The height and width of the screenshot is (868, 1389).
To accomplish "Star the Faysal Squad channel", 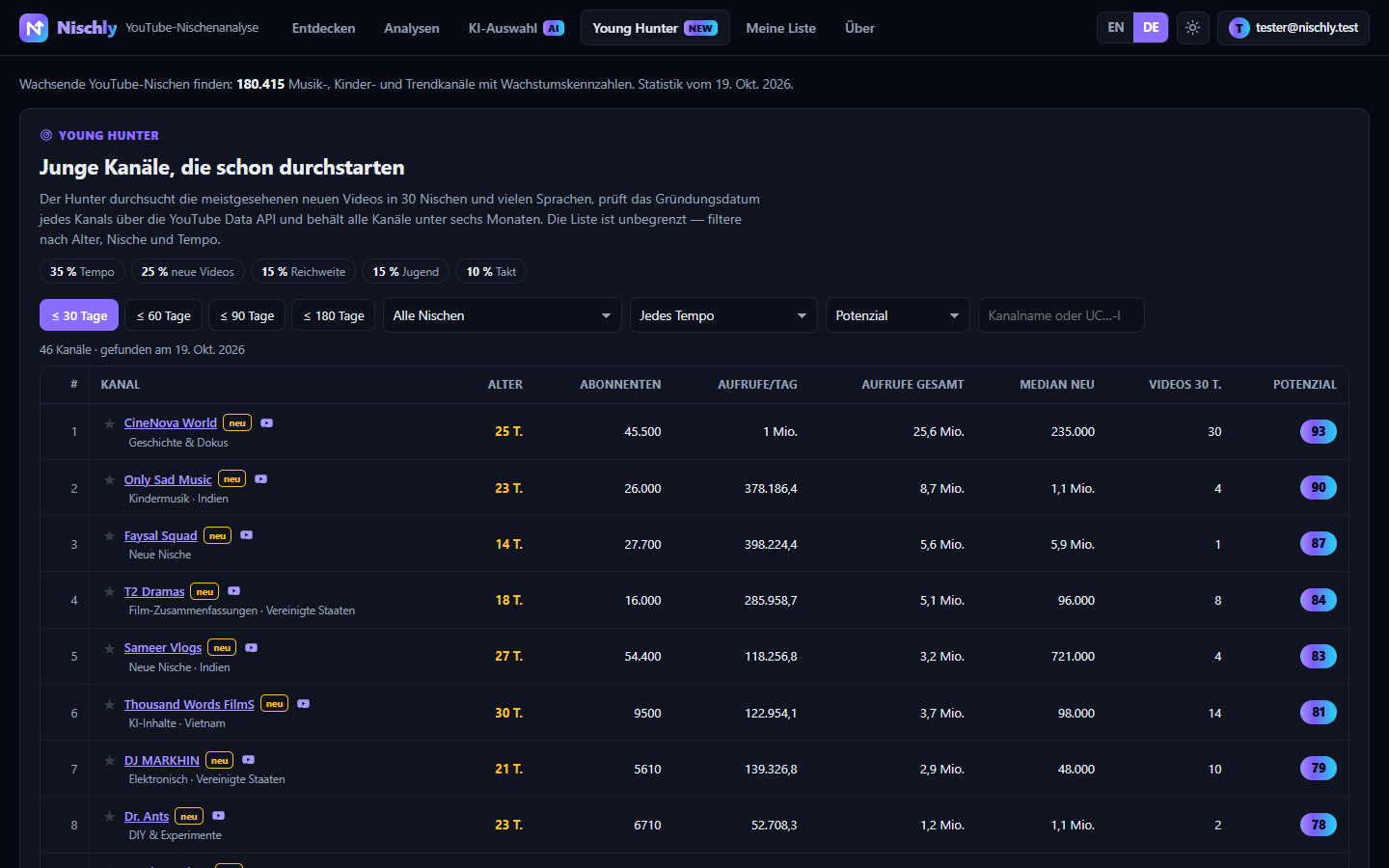I will pyautogui.click(x=110, y=535).
